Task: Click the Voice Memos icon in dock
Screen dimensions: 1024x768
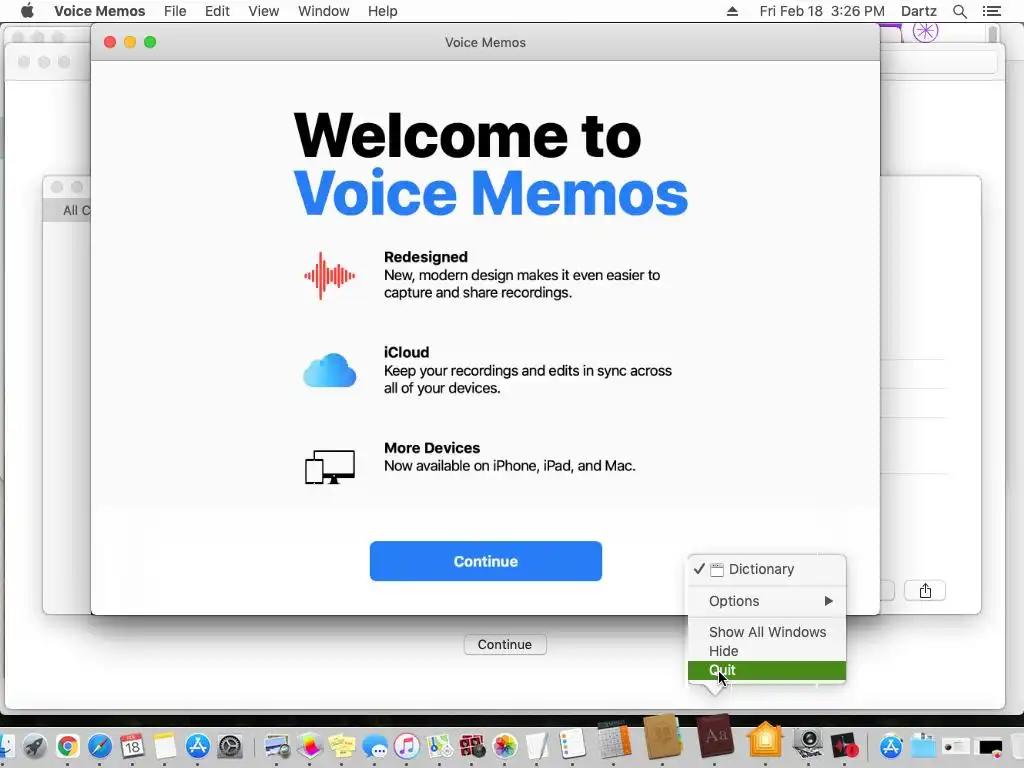Action: point(844,746)
